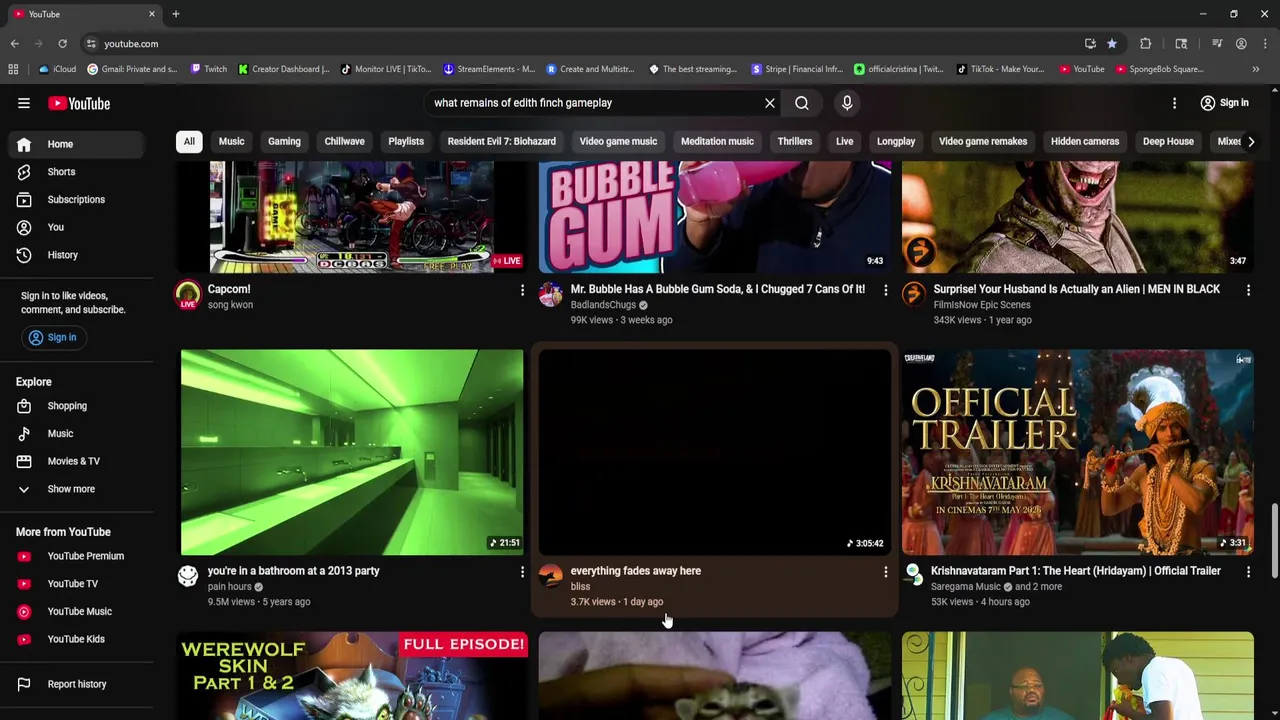Image resolution: width=1280 pixels, height=720 pixels.
Task: Open options menu for Capcom! video
Action: [x=522, y=290]
